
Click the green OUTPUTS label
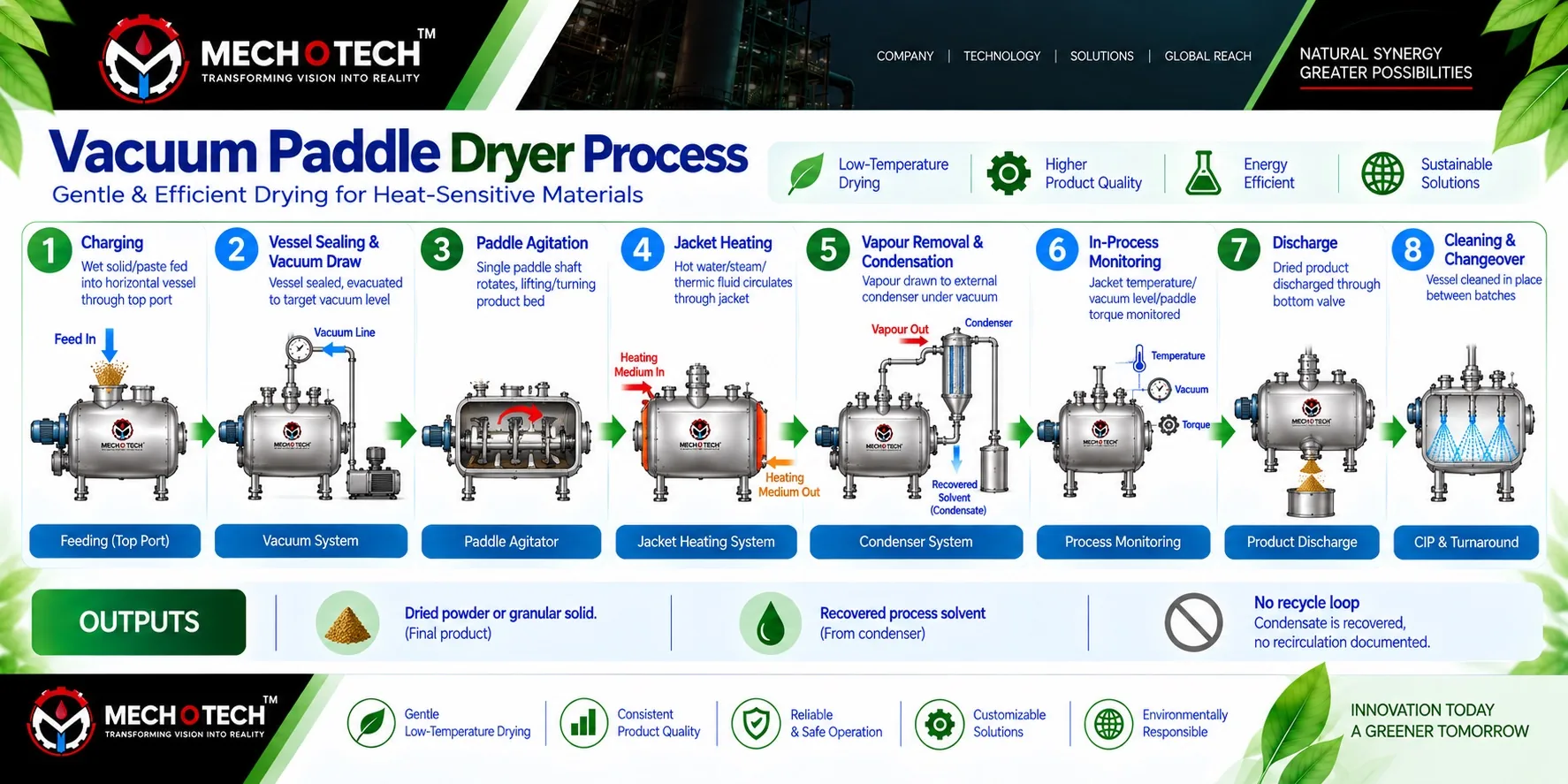(139, 622)
